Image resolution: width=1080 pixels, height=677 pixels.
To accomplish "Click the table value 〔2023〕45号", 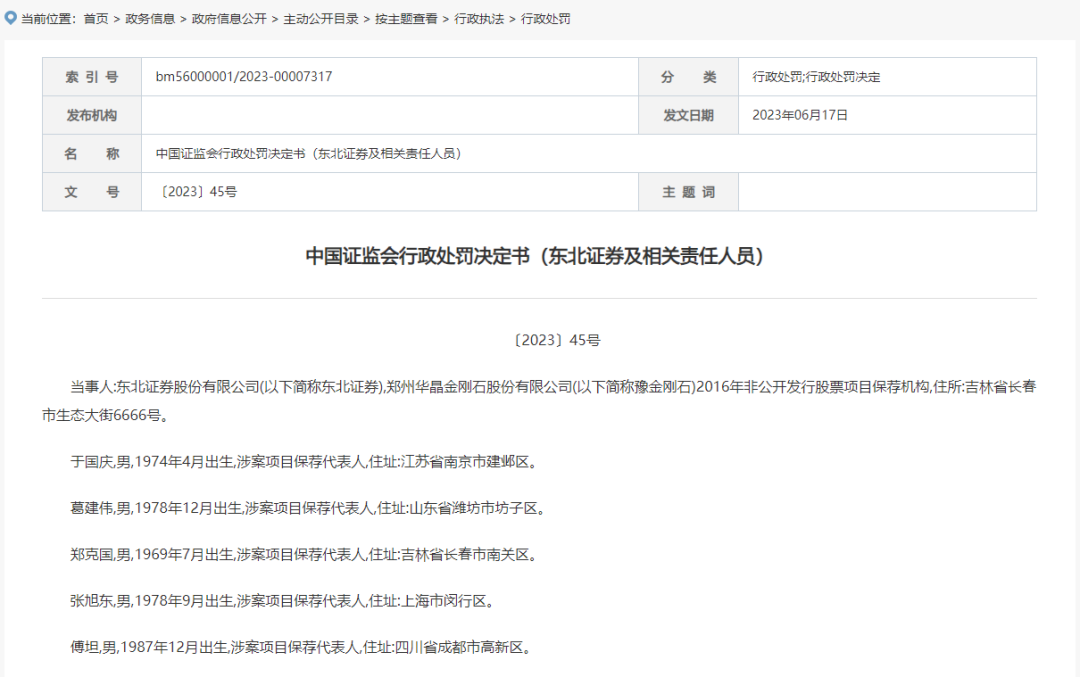I will pos(196,192).
